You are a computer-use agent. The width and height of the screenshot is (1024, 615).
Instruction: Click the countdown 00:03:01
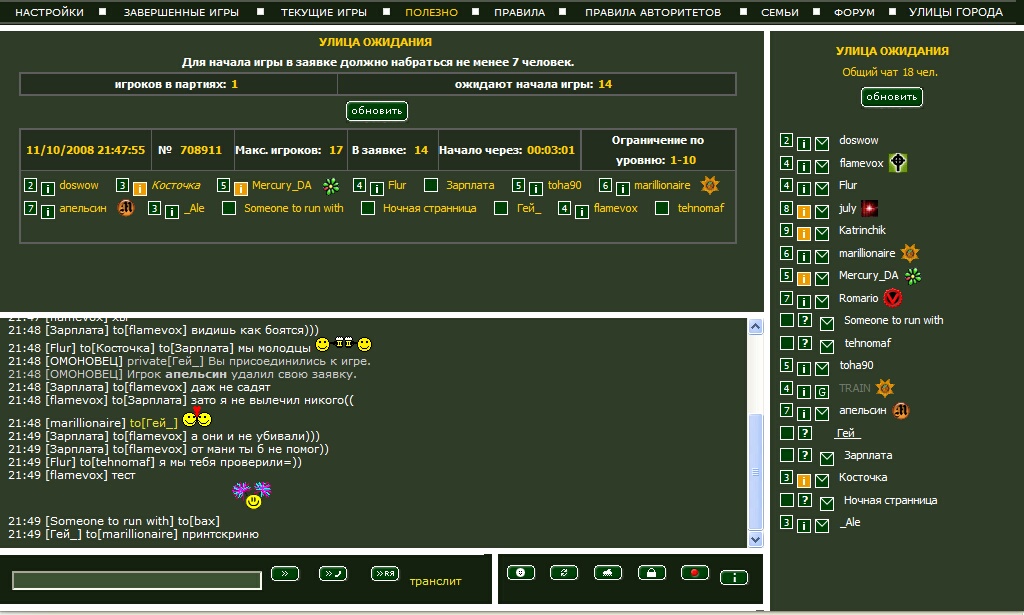(551, 150)
